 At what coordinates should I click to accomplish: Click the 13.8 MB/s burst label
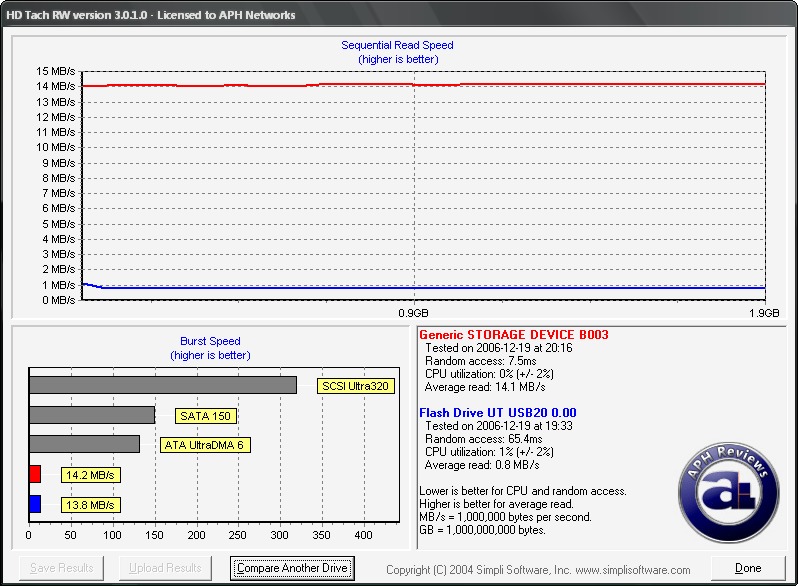tap(90, 505)
